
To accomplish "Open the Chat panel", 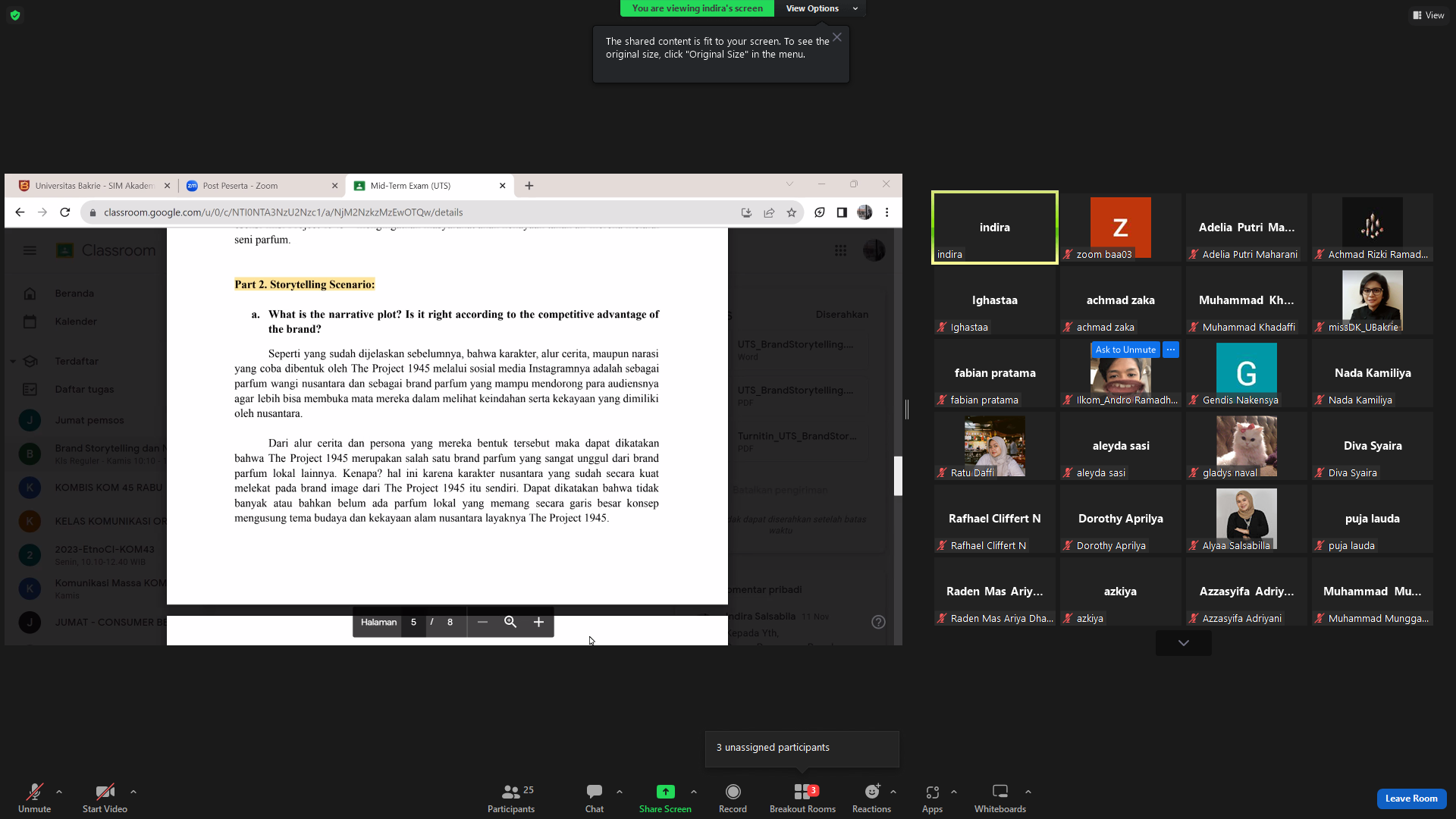I will point(595,798).
